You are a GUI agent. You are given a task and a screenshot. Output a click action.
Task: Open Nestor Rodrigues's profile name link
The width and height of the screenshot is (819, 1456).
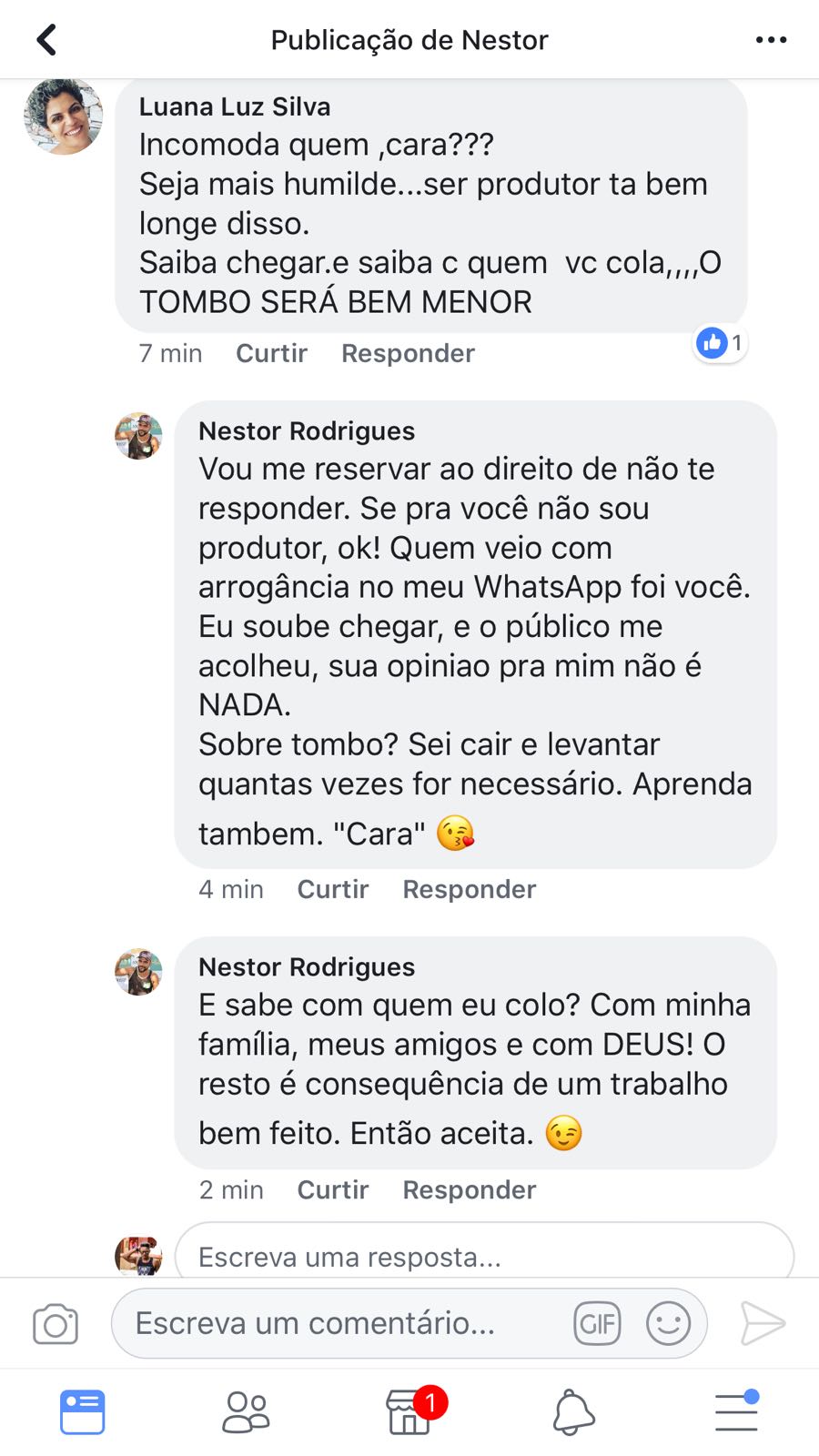coord(307,430)
